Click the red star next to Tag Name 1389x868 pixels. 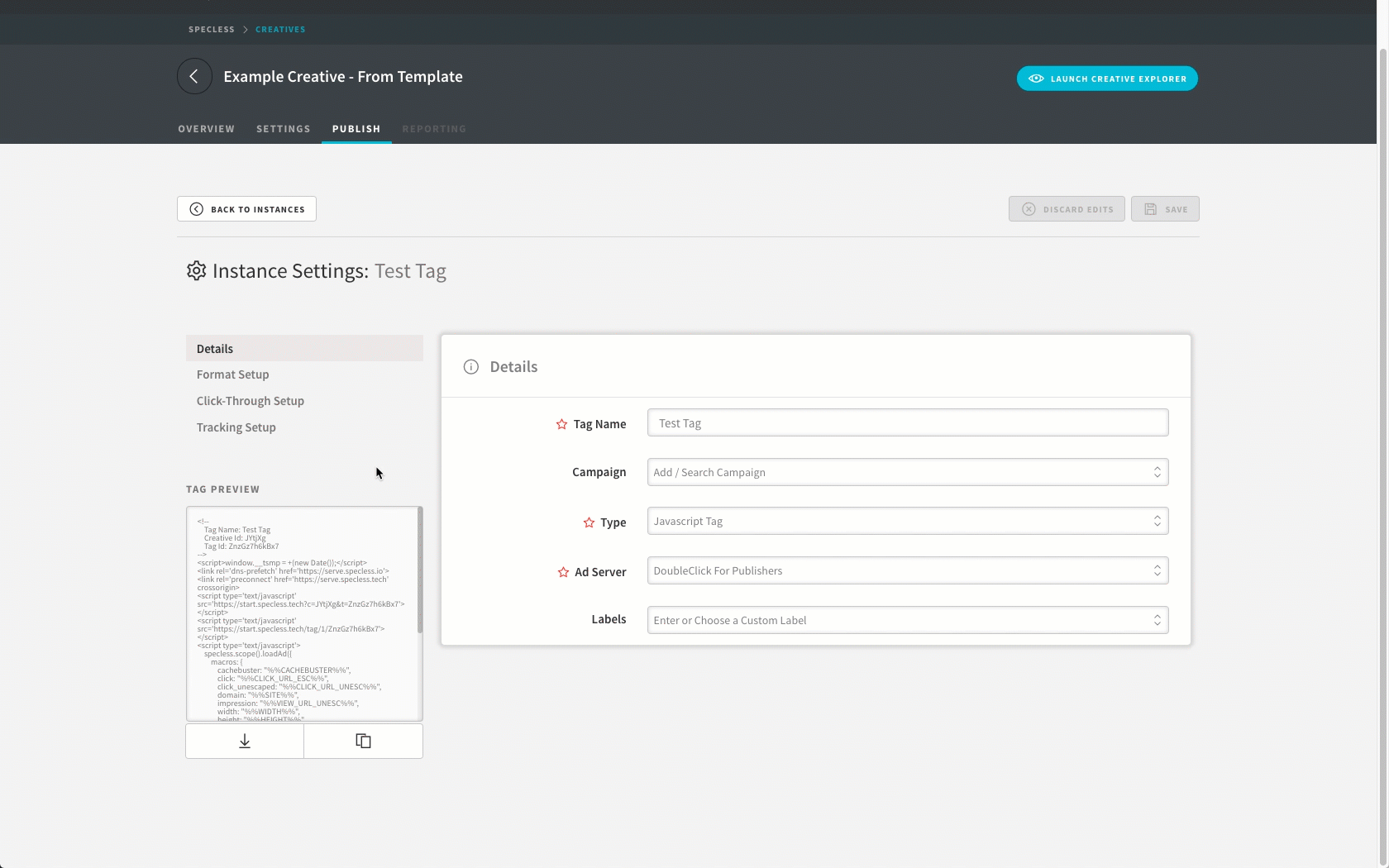[561, 424]
